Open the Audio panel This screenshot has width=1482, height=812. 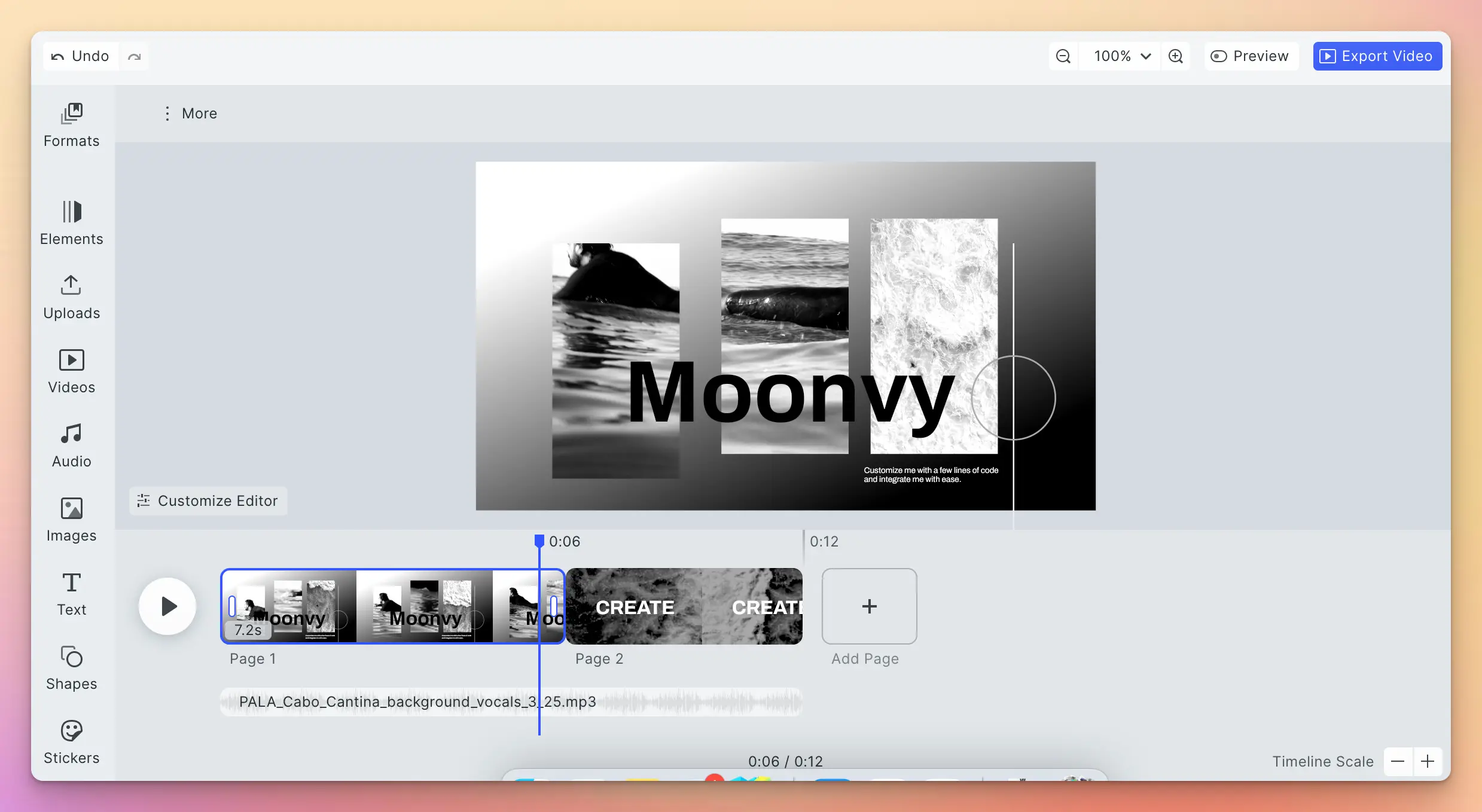(x=71, y=445)
